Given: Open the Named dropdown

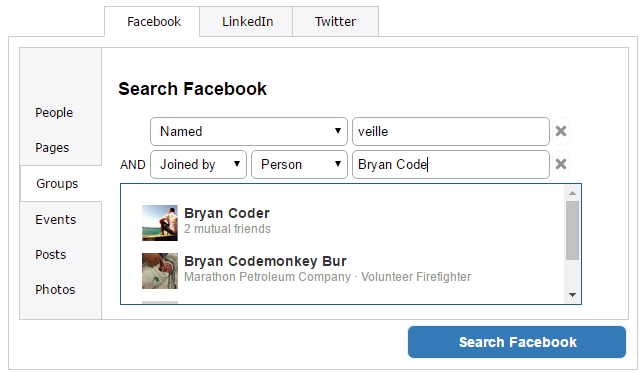Looking at the screenshot, I should (x=249, y=132).
